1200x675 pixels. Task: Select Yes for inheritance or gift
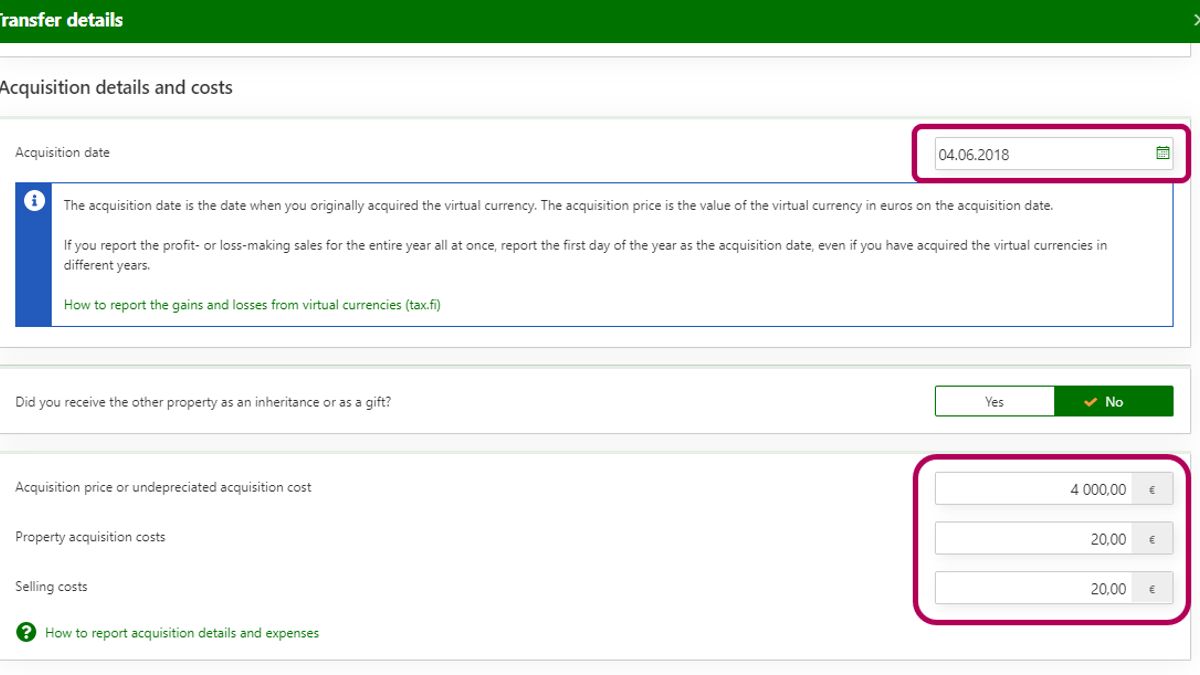click(994, 402)
